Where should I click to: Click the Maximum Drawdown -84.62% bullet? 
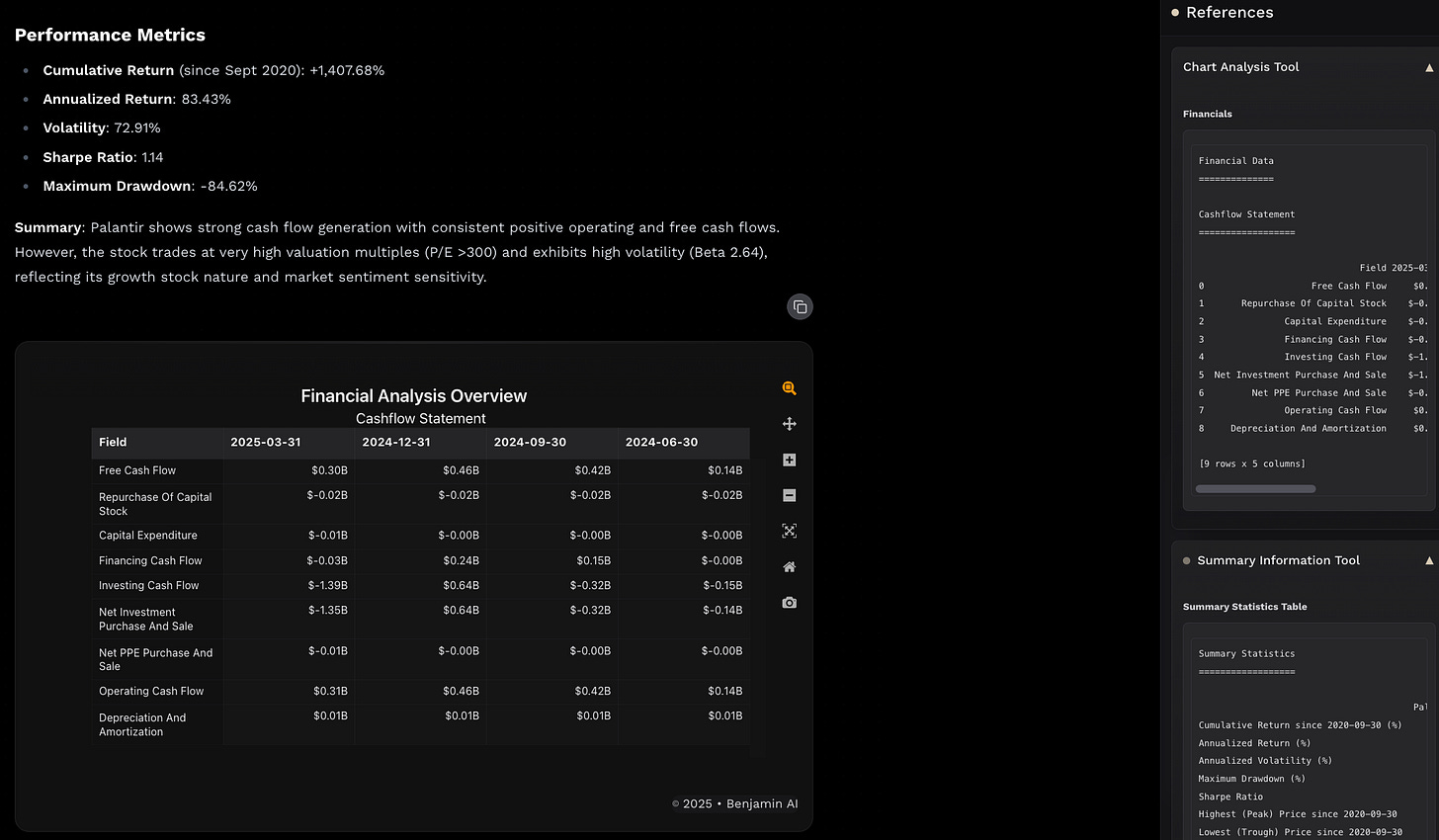click(150, 186)
